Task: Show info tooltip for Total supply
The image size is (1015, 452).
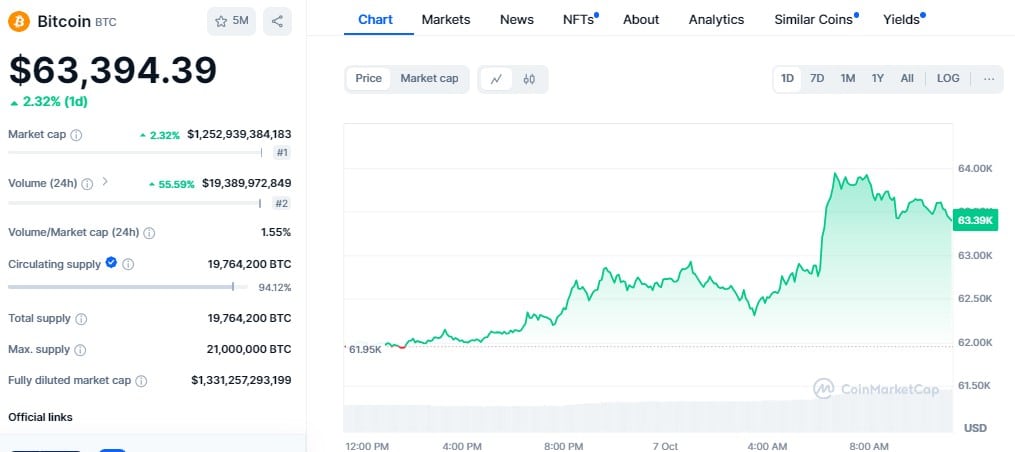Action: point(81,319)
